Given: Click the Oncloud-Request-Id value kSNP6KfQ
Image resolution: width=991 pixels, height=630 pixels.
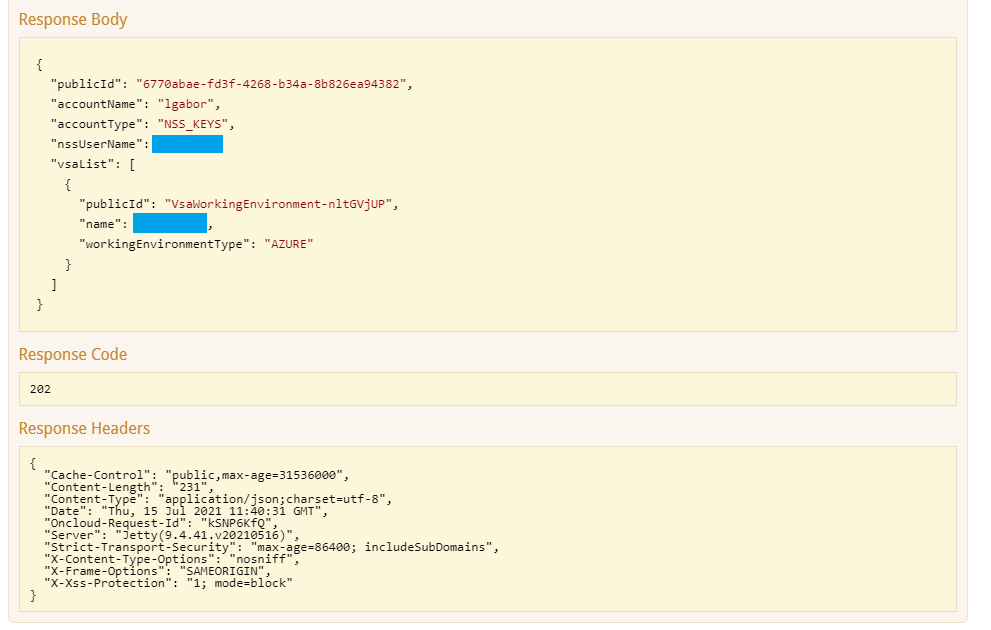Looking at the screenshot, I should point(236,523).
